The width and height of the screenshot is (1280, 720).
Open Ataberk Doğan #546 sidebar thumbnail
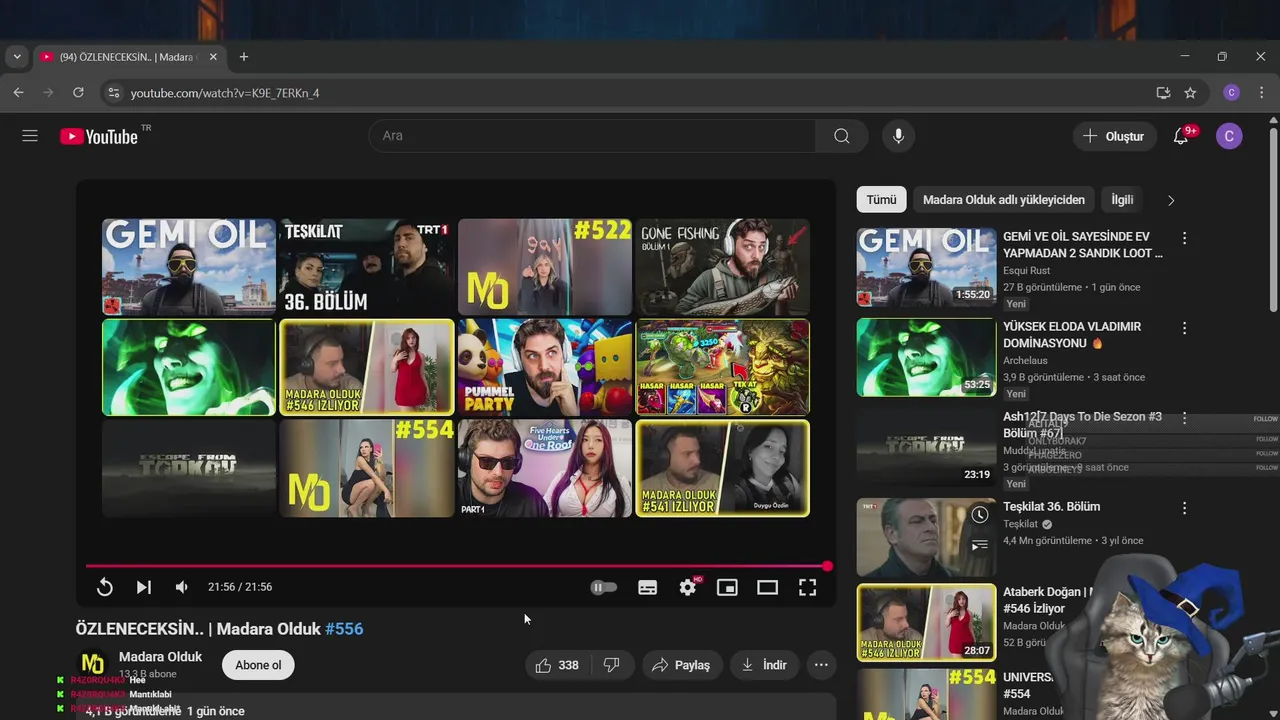(x=926, y=623)
